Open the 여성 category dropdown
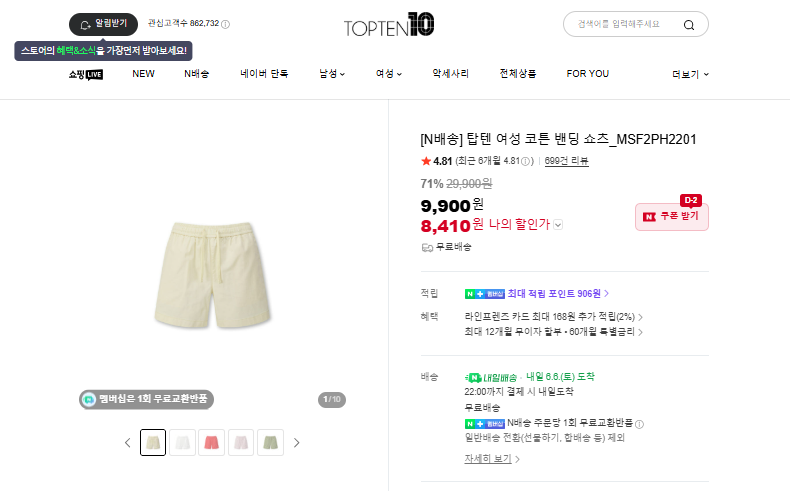This screenshot has width=790, height=491. tap(389, 74)
